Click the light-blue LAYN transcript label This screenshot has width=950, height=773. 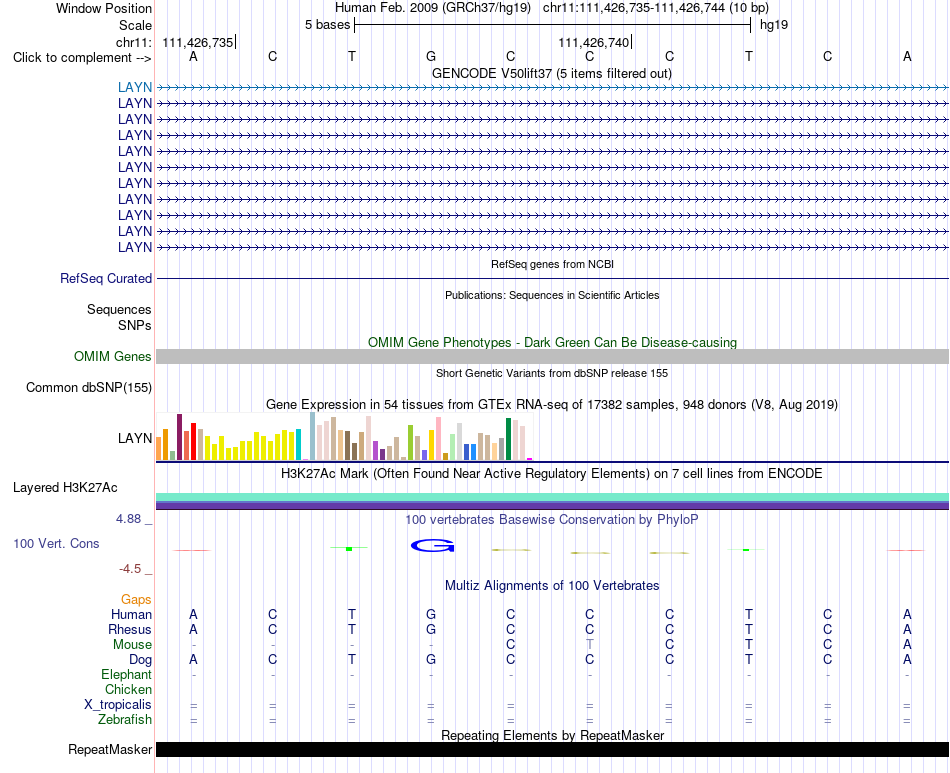pyautogui.click(x=135, y=87)
